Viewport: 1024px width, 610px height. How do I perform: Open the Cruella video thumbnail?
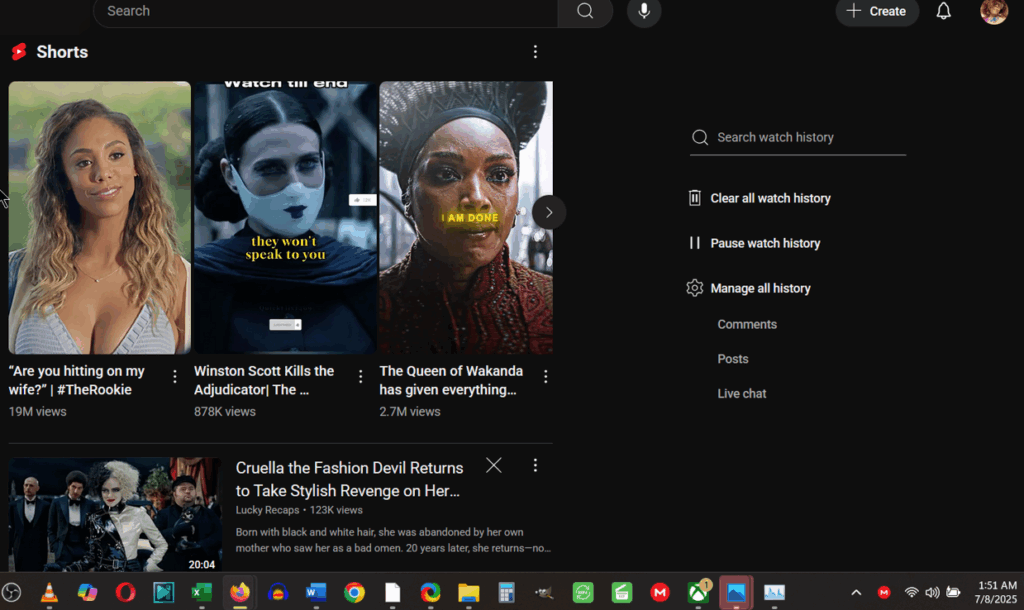click(x=115, y=515)
